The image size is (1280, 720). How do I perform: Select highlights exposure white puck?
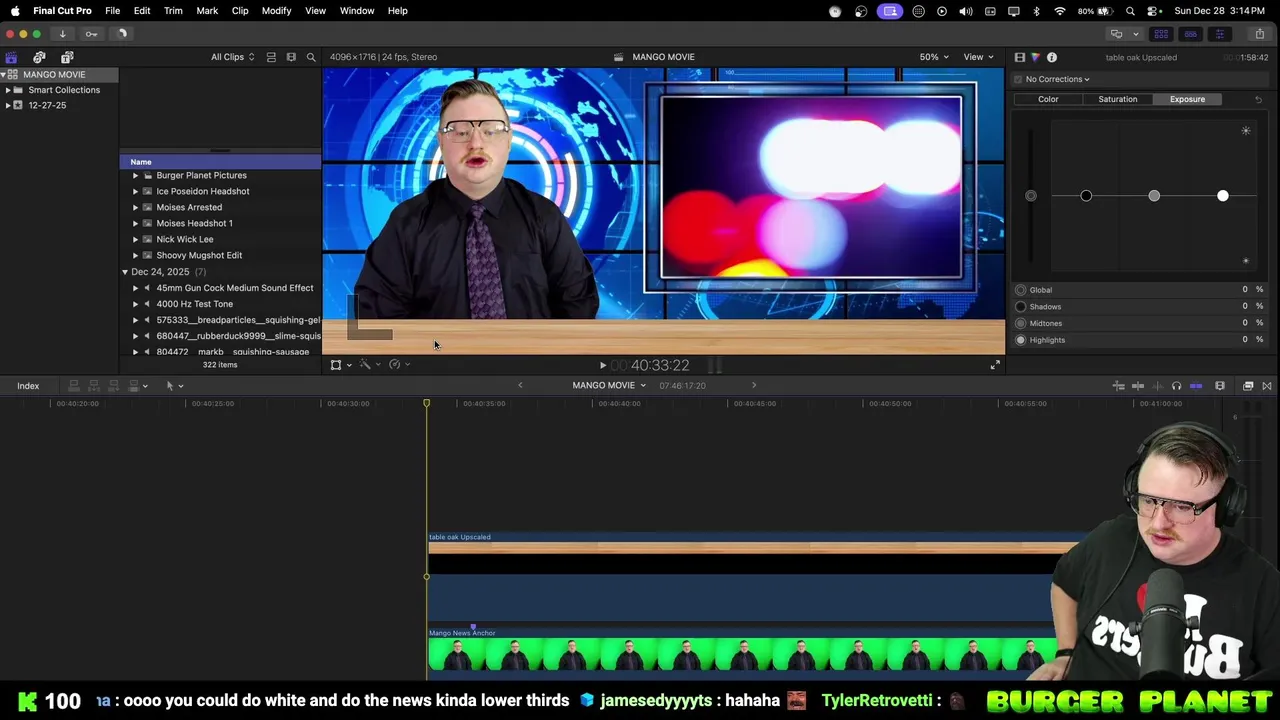1222,196
